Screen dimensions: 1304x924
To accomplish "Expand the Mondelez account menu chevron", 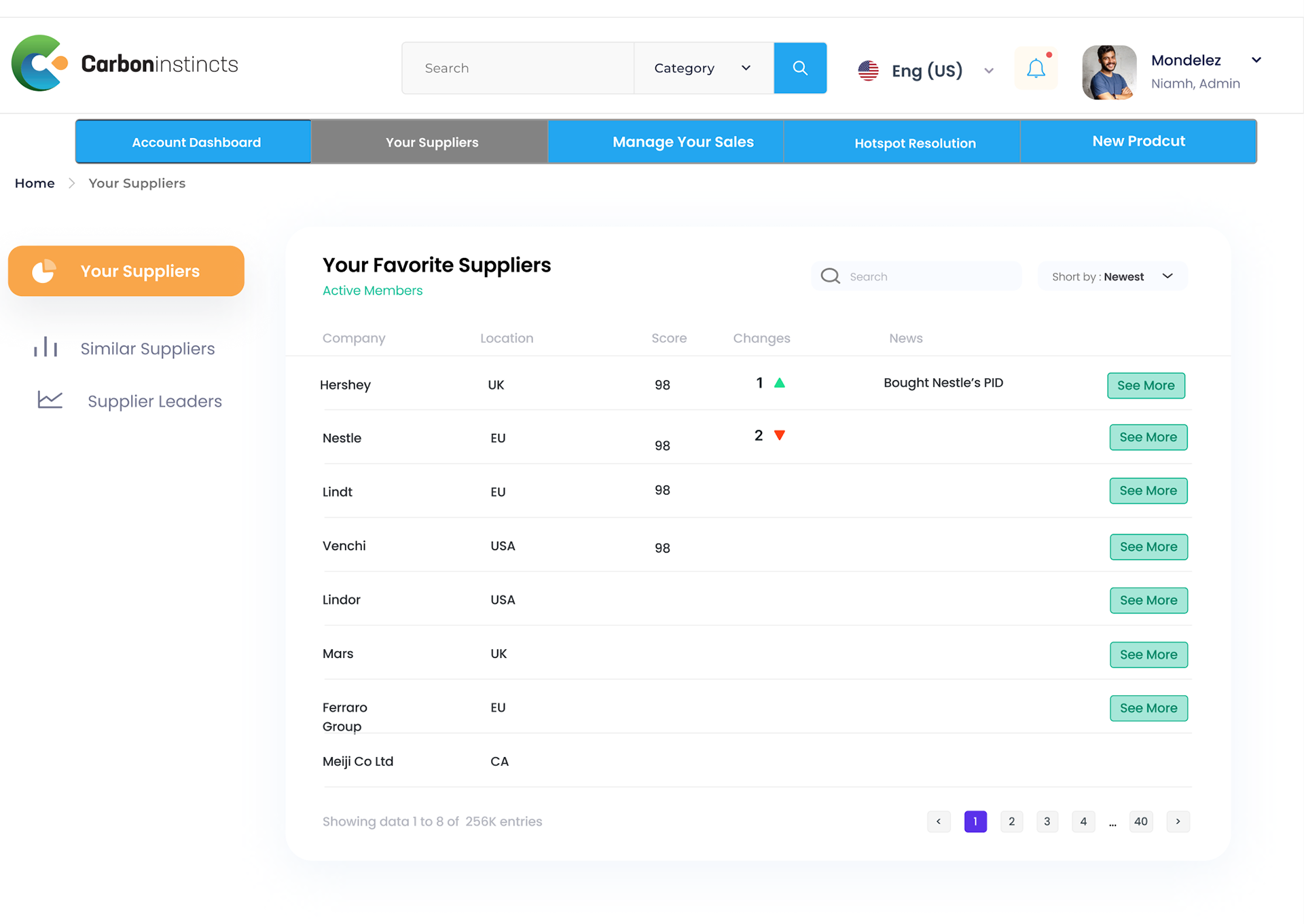I will tap(1256, 60).
